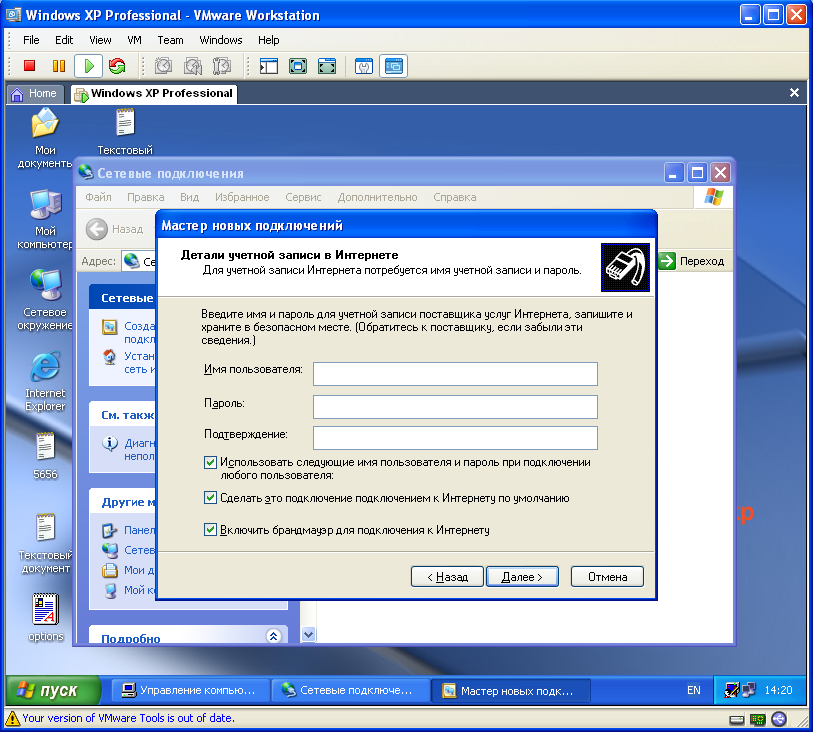Select the options file desktop icon
Viewport: 813px width, 732px height.
pyautogui.click(x=46, y=617)
